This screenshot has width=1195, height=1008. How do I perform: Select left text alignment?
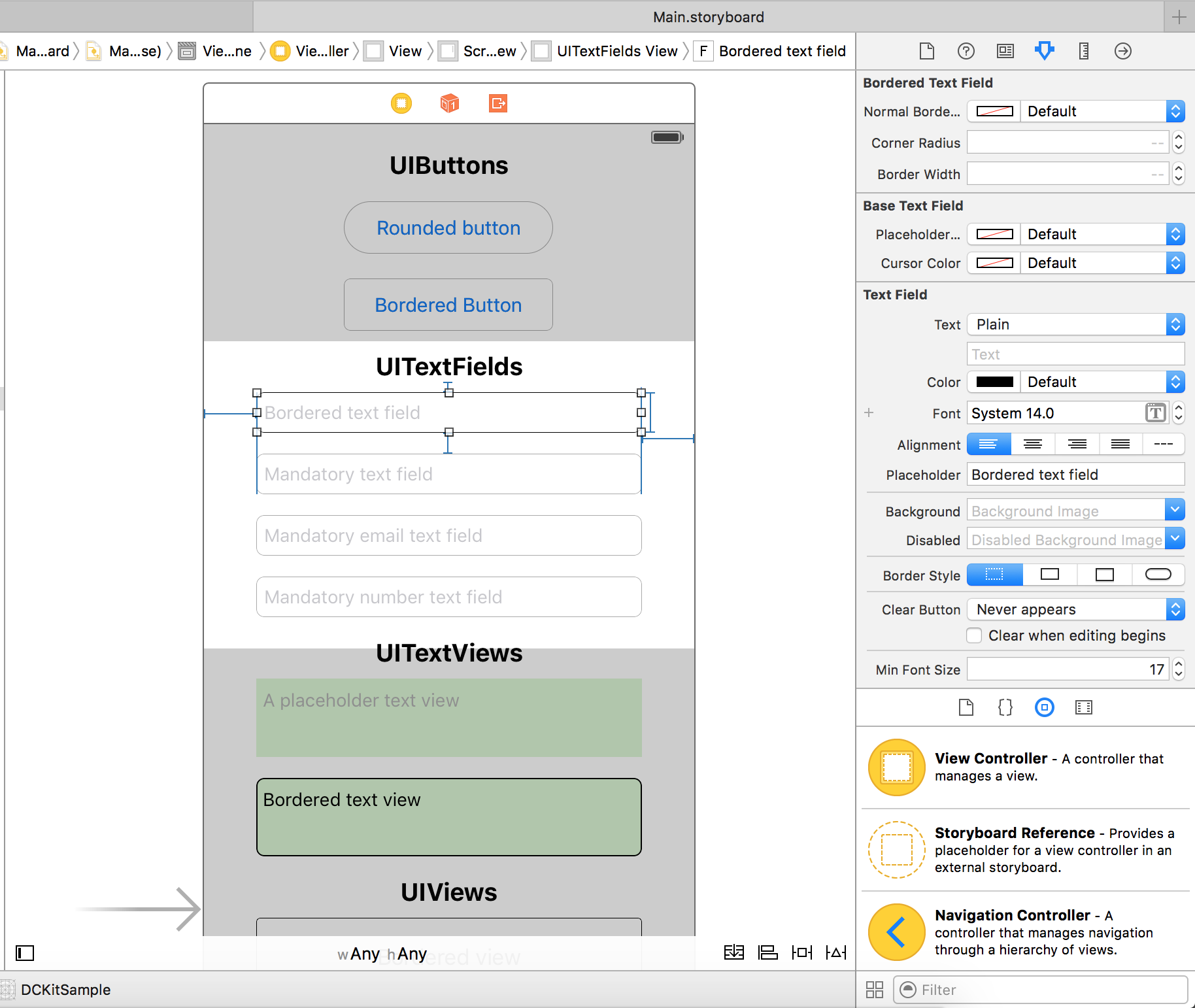(988, 445)
